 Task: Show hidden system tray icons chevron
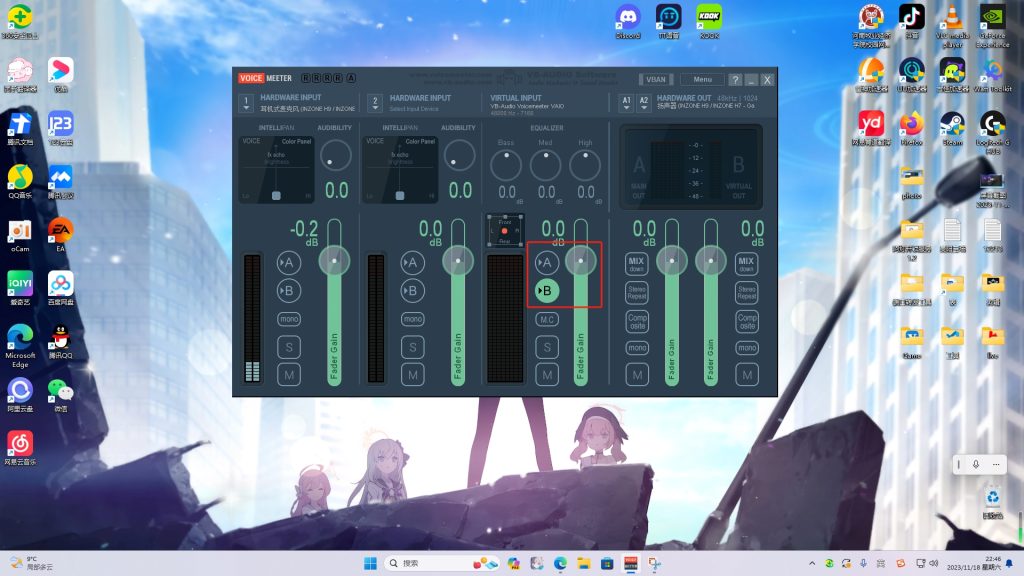pos(812,563)
